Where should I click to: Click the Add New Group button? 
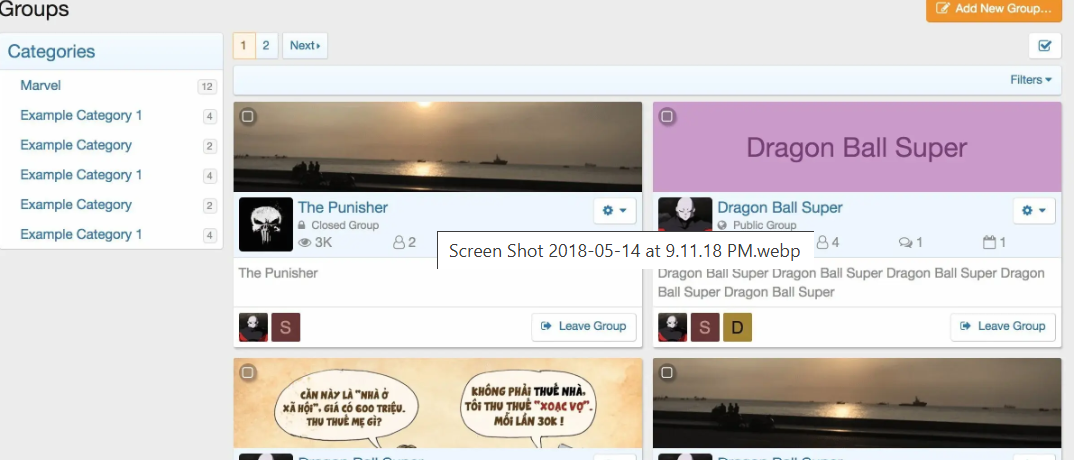point(993,9)
